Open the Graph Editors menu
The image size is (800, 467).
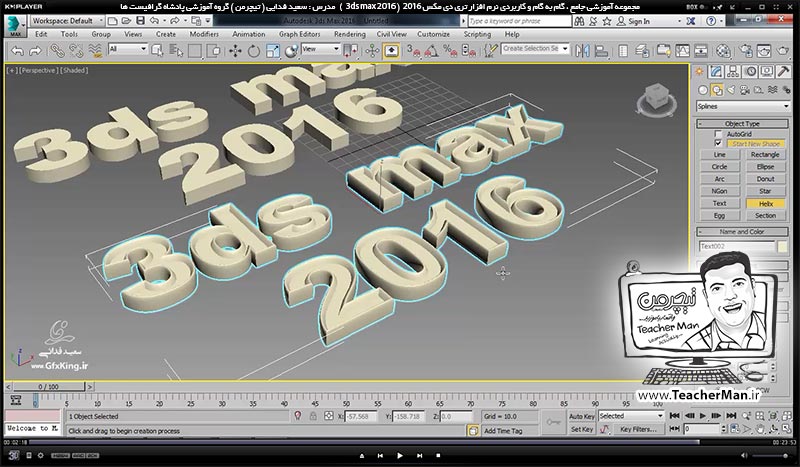(299, 34)
